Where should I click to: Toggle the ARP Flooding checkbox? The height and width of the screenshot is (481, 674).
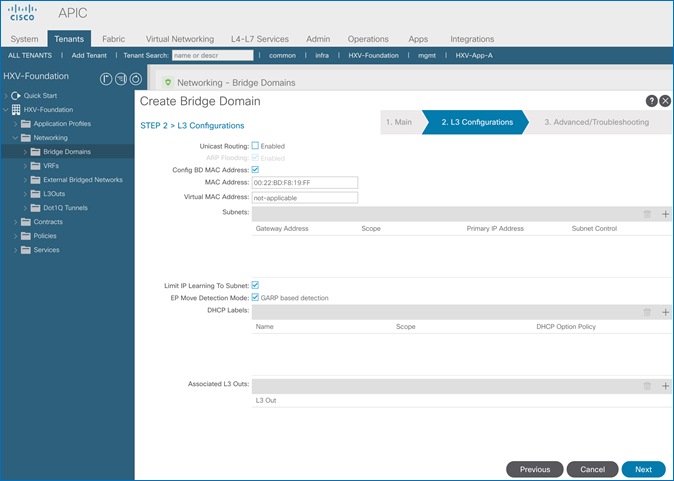[x=255, y=158]
